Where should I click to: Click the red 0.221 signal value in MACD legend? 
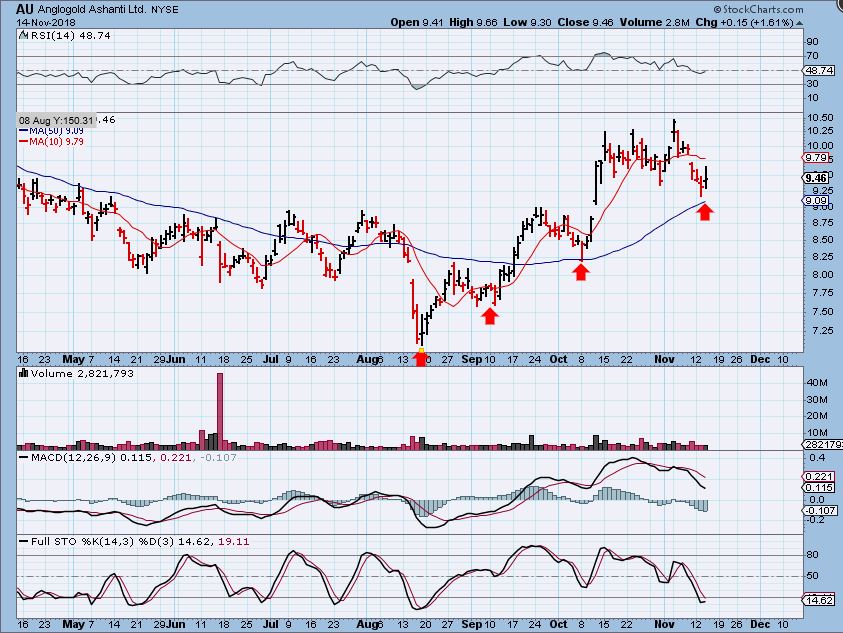tap(175, 457)
